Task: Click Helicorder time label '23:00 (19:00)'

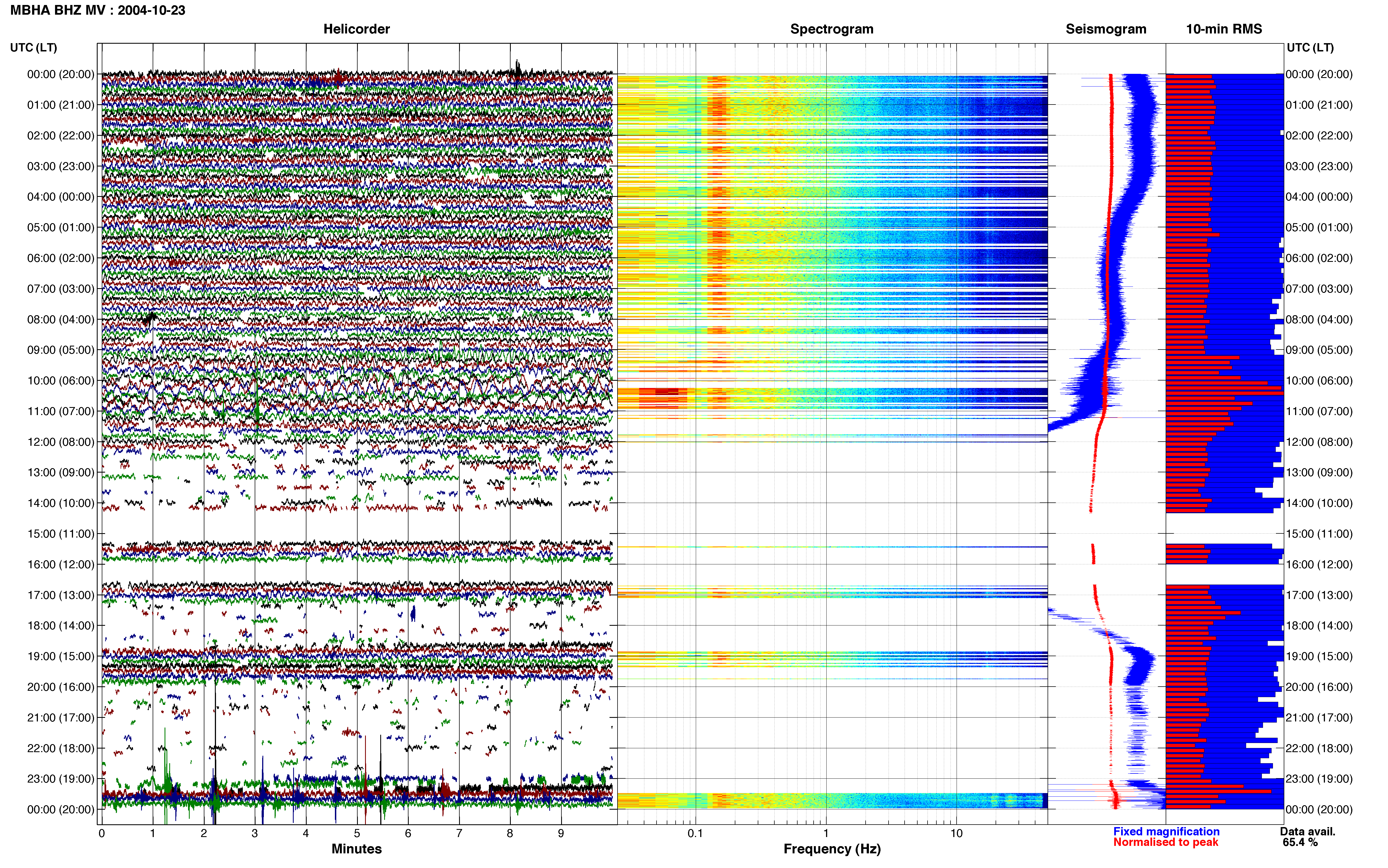Action: coord(61,779)
